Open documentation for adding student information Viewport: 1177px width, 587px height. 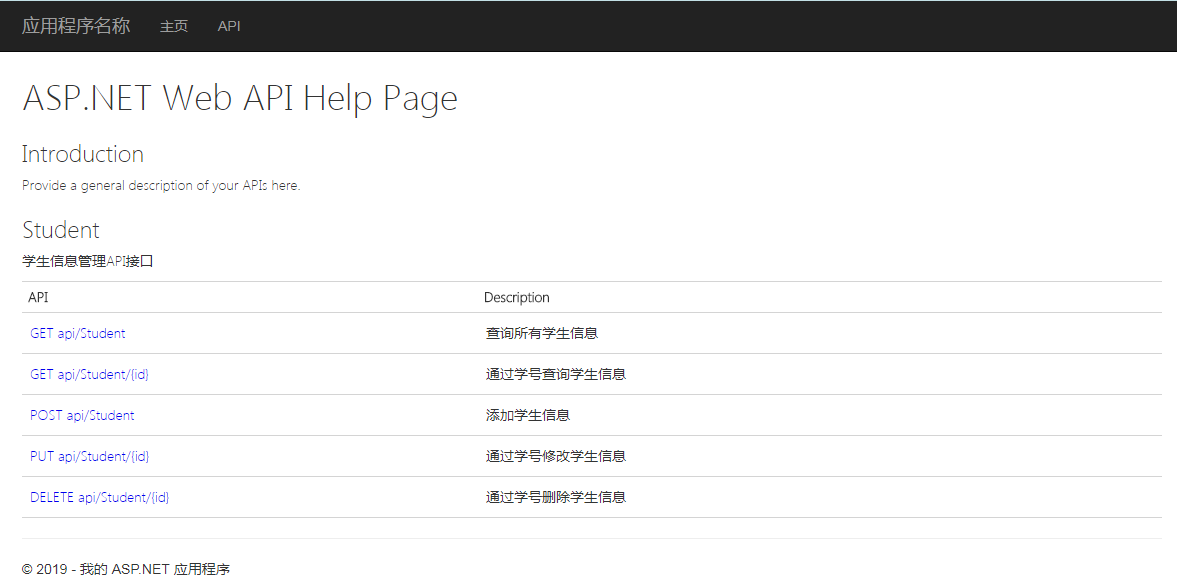coord(82,414)
